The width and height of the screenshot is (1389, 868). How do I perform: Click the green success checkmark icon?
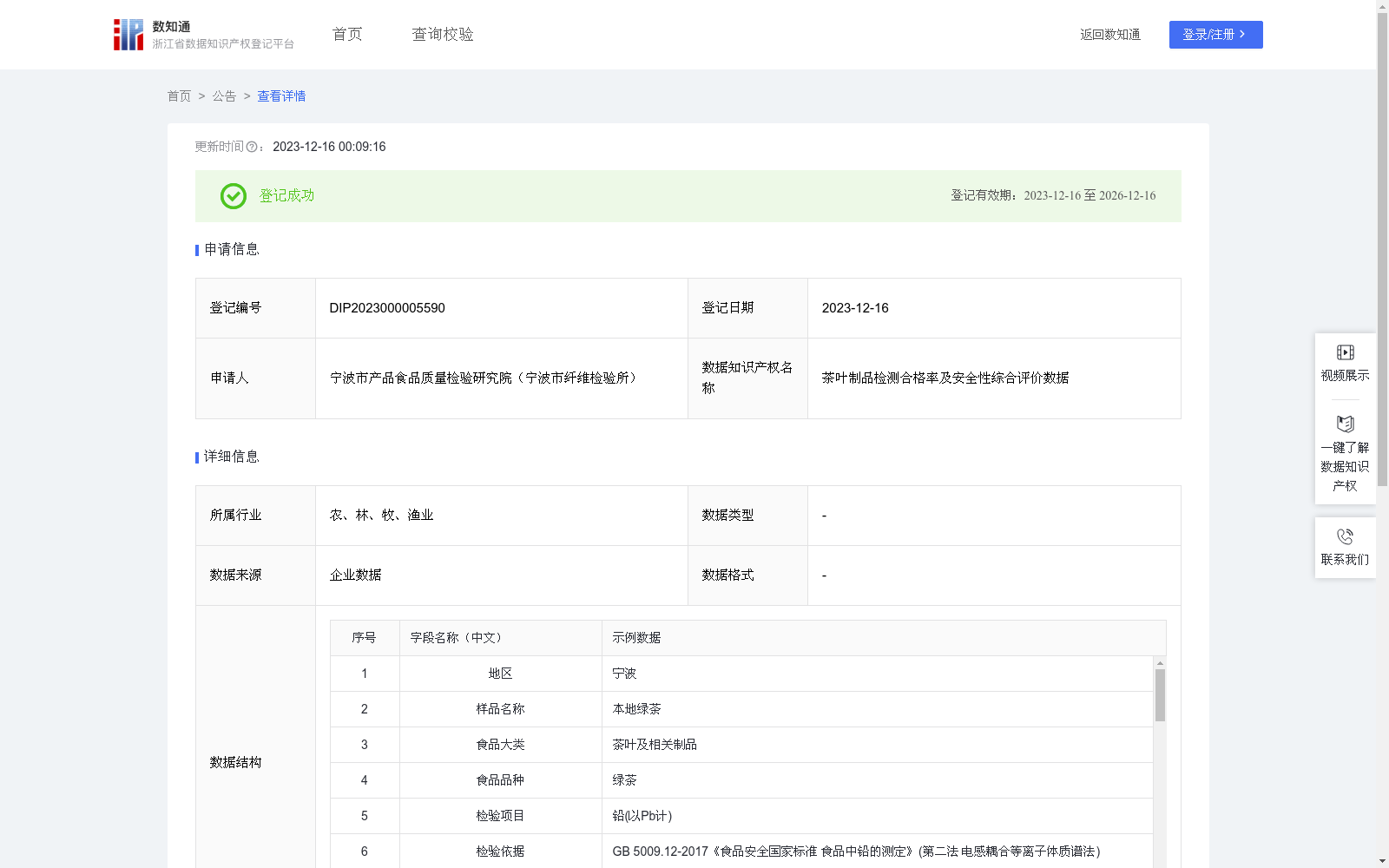coord(234,196)
